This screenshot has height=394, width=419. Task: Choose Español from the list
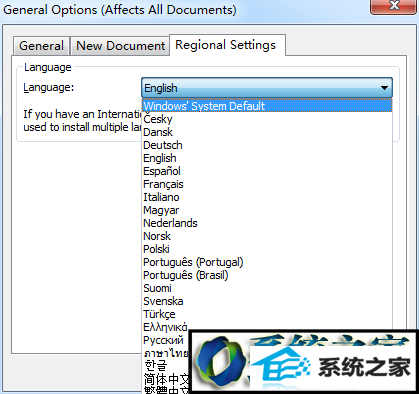coord(267,171)
